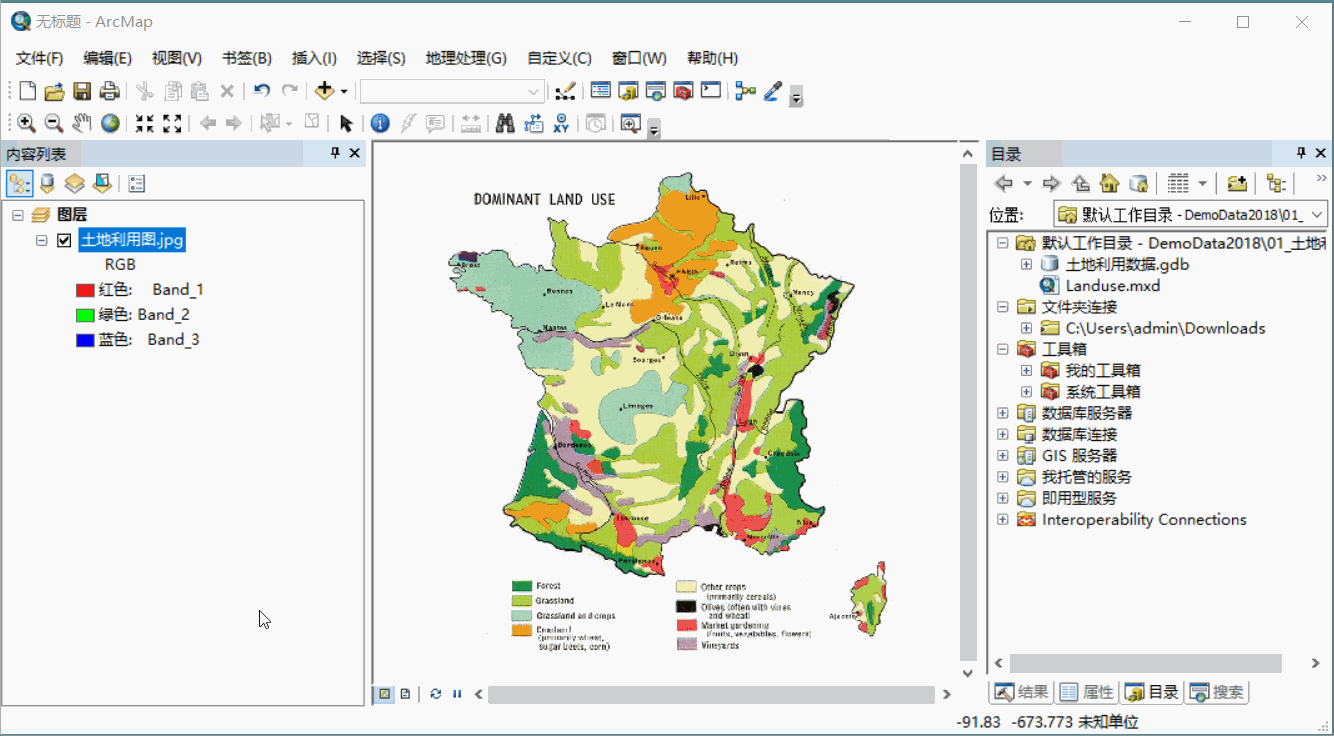1334x736 pixels.
Task: Open the Create Viewer Window tool
Action: (x=630, y=123)
